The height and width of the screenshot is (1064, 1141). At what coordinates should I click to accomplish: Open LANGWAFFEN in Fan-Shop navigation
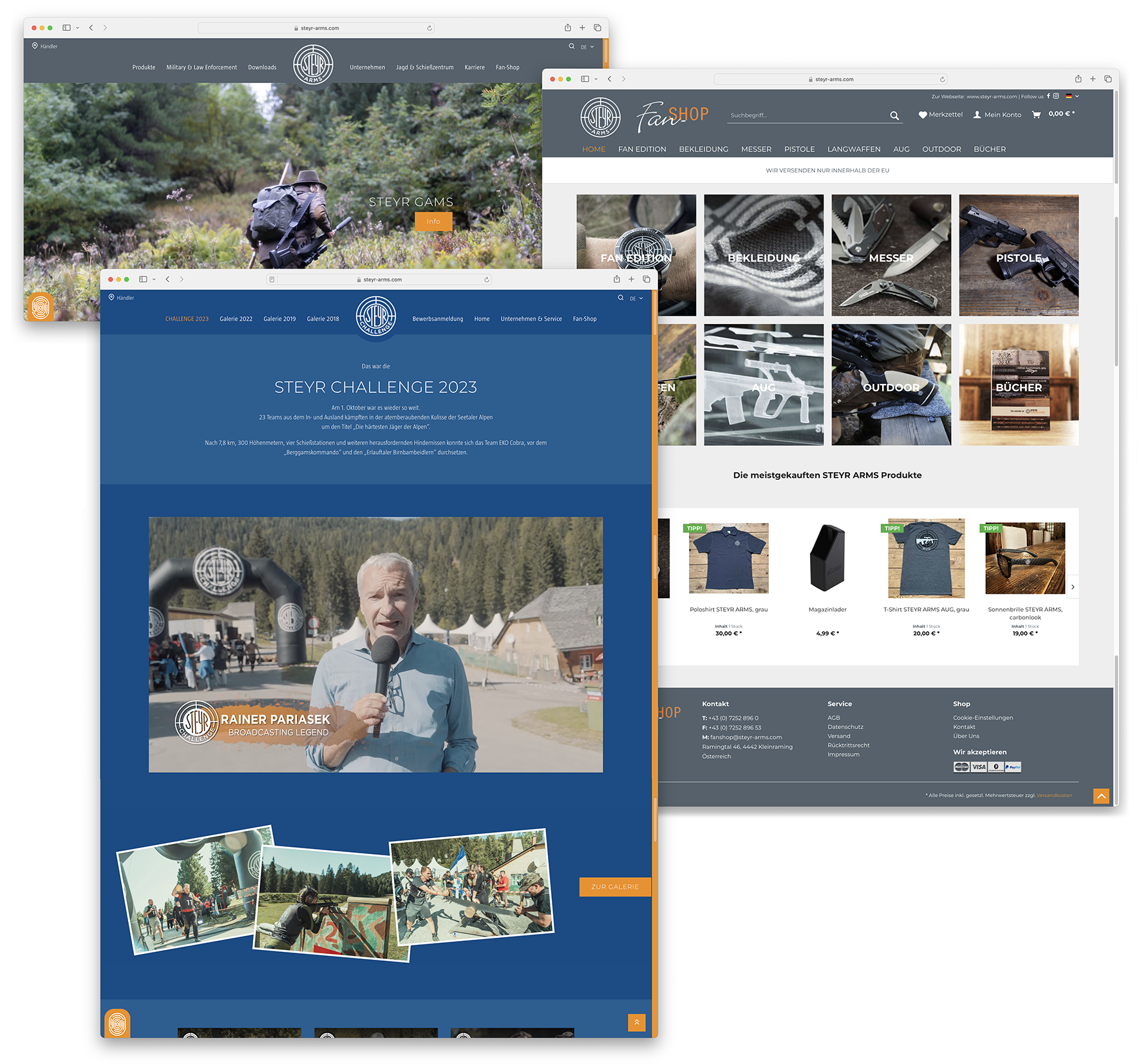click(854, 149)
